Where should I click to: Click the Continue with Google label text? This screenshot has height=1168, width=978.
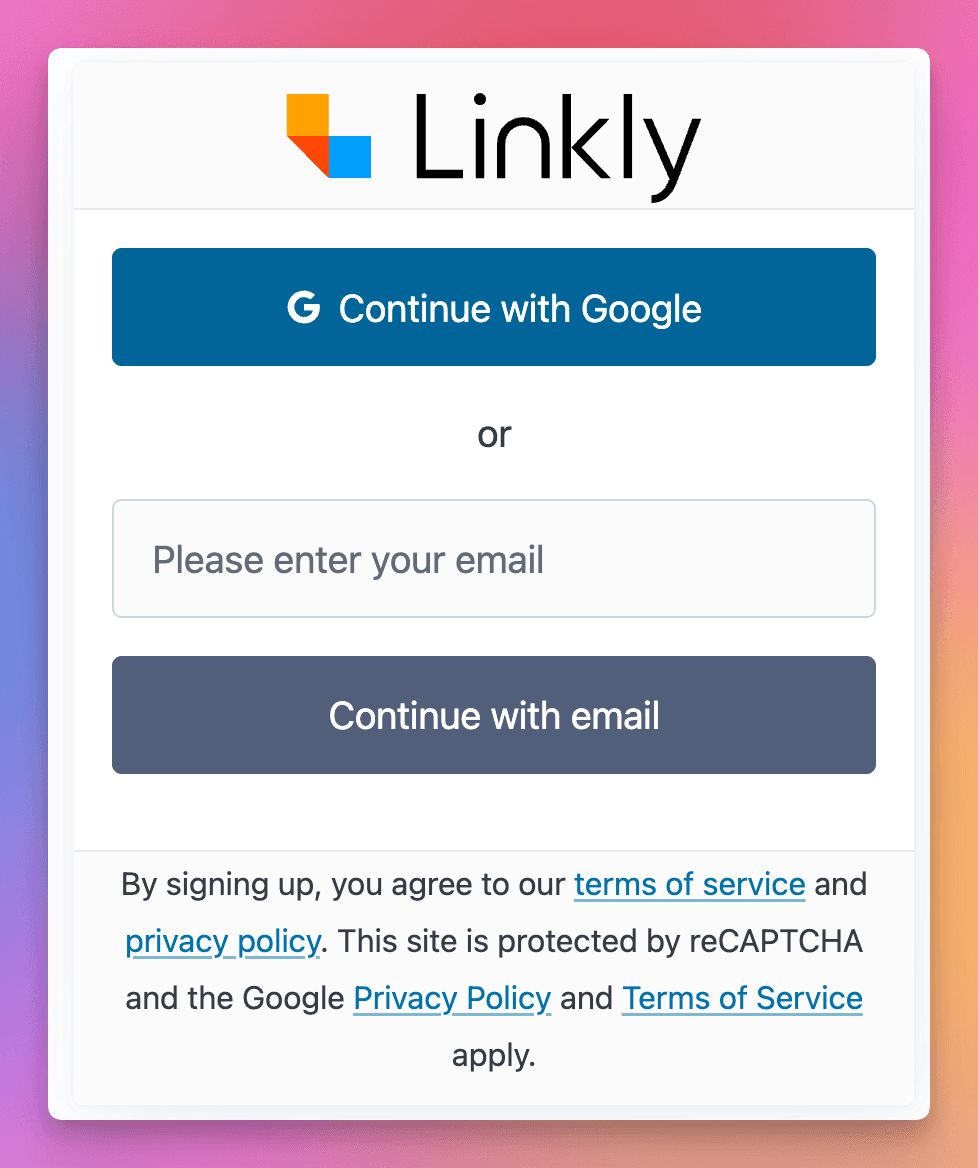click(x=520, y=309)
